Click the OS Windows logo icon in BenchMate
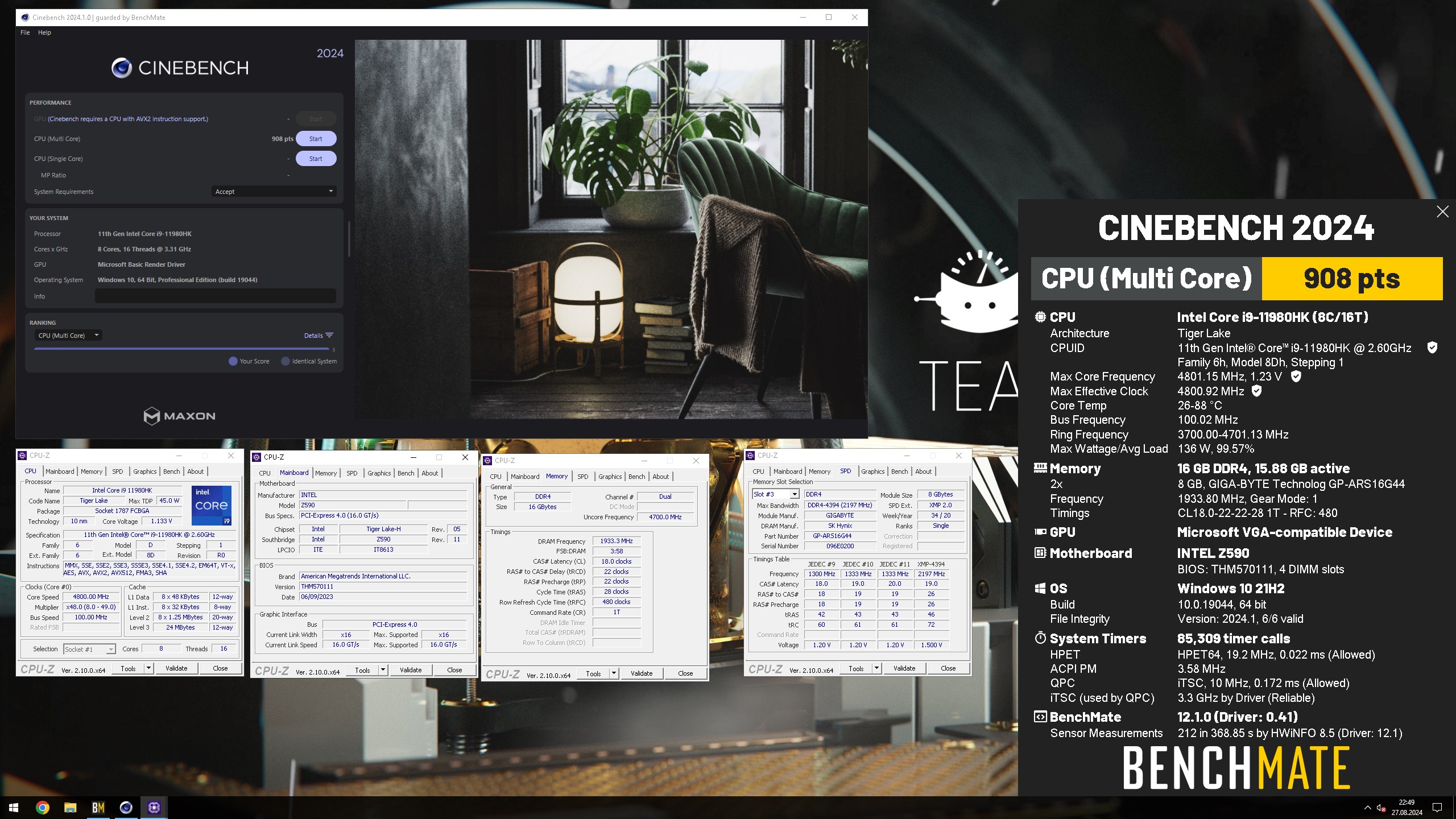Screen dimensions: 1456x819 tap(1040, 588)
